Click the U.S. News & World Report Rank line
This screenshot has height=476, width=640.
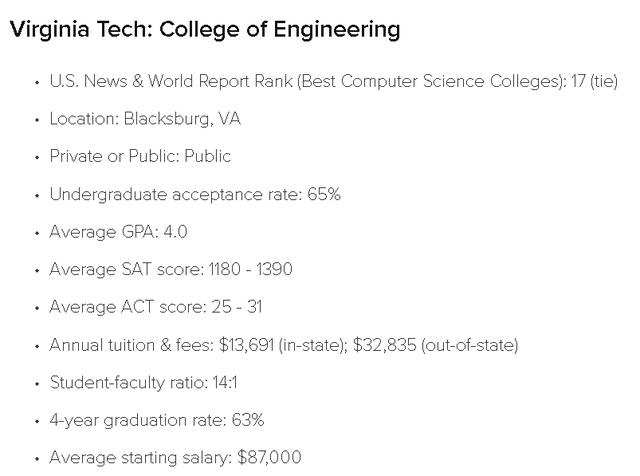tap(333, 81)
